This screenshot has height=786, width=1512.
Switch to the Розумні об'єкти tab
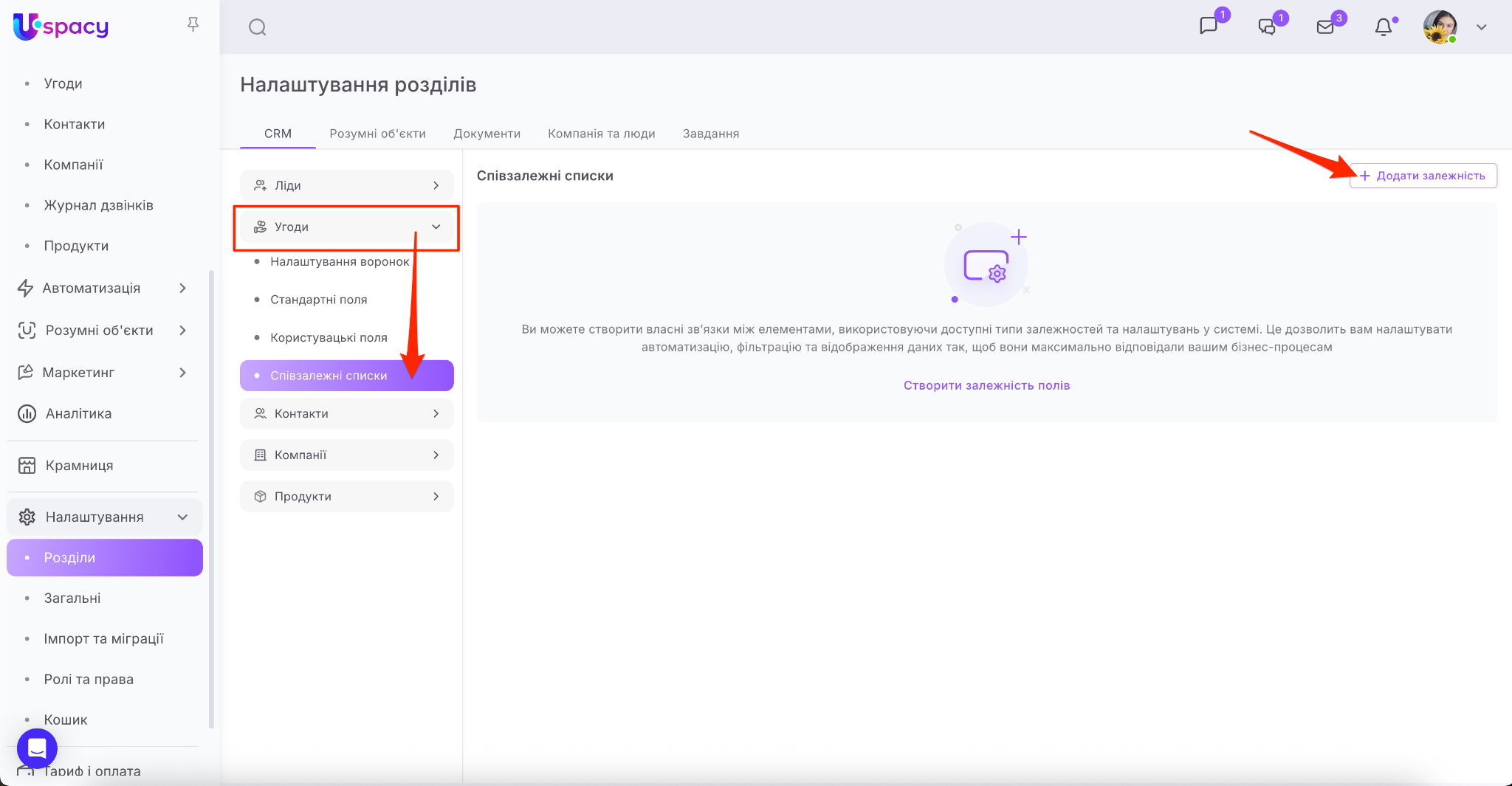(x=377, y=134)
